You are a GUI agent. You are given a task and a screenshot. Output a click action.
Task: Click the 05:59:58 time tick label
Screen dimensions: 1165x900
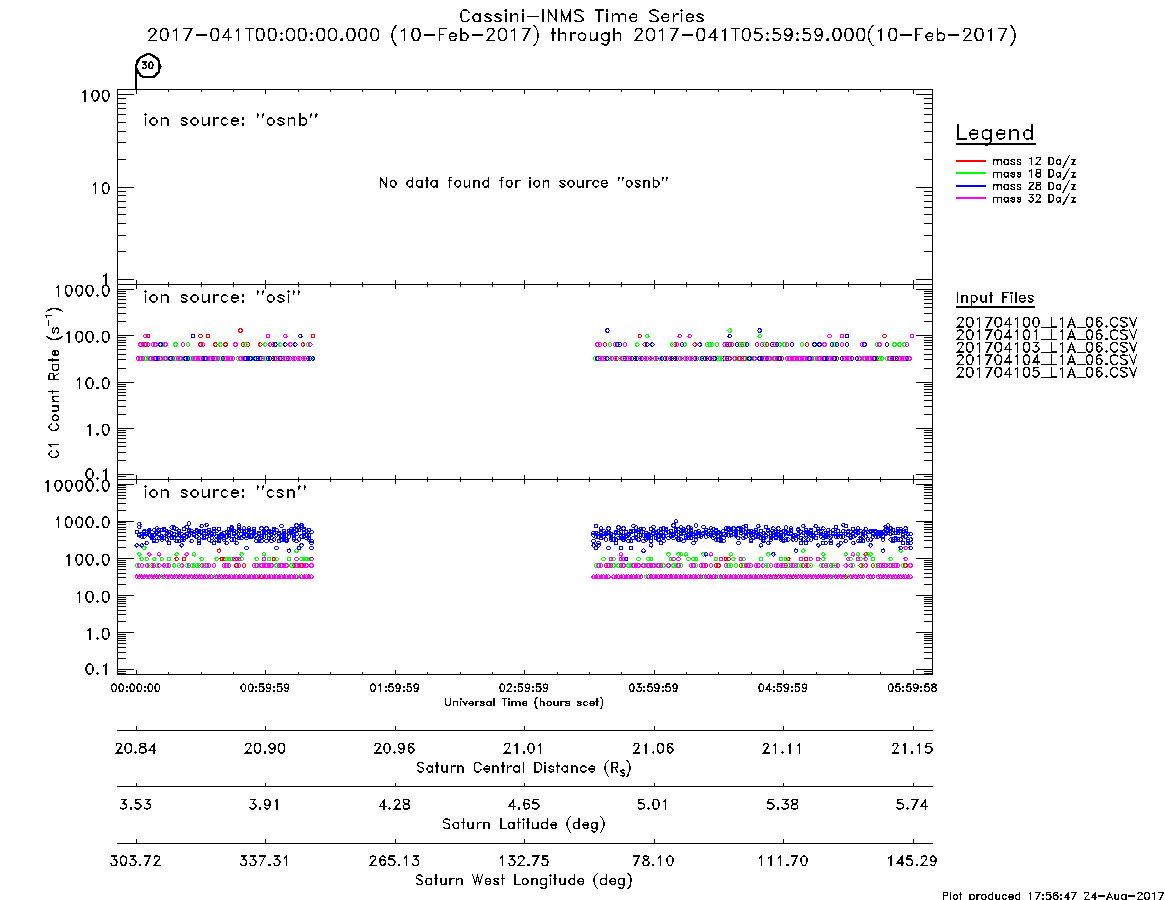[x=912, y=688]
